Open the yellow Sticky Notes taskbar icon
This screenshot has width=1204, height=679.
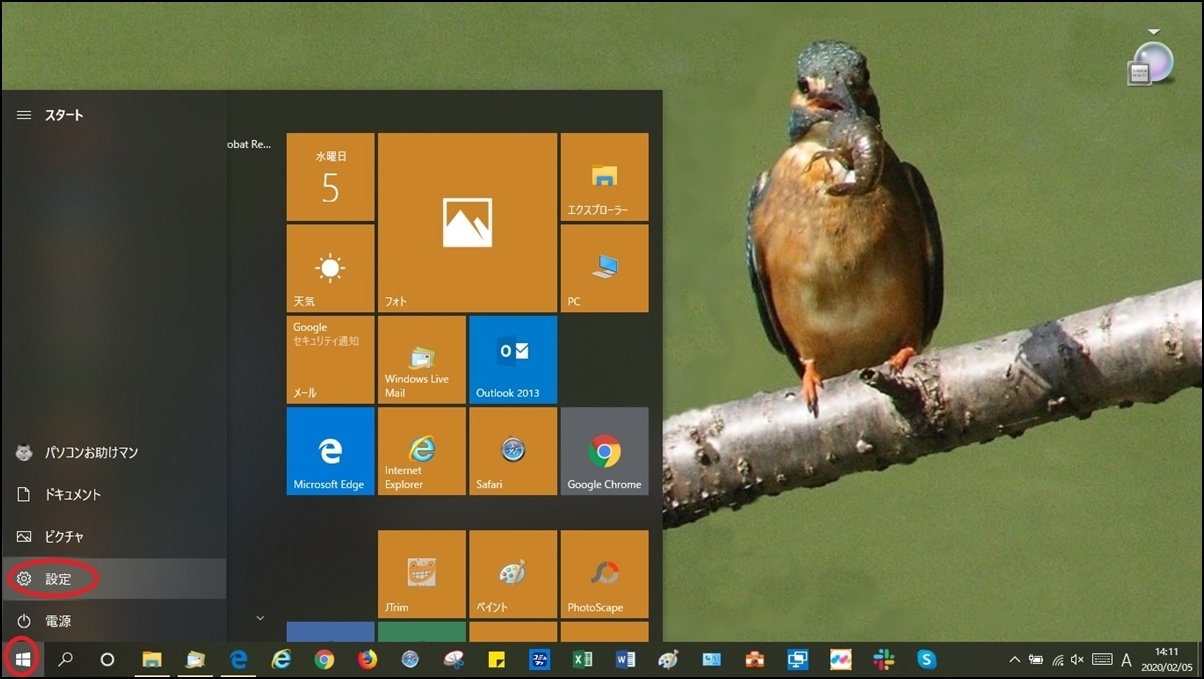point(496,659)
